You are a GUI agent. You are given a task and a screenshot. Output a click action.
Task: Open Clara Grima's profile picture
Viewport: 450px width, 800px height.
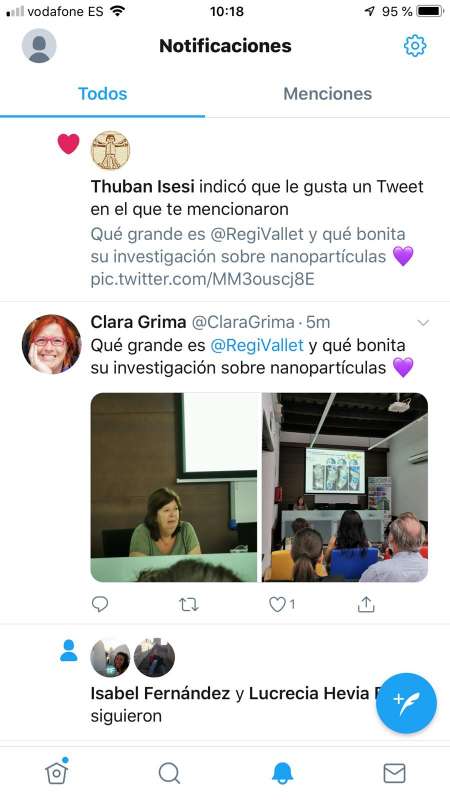52,344
